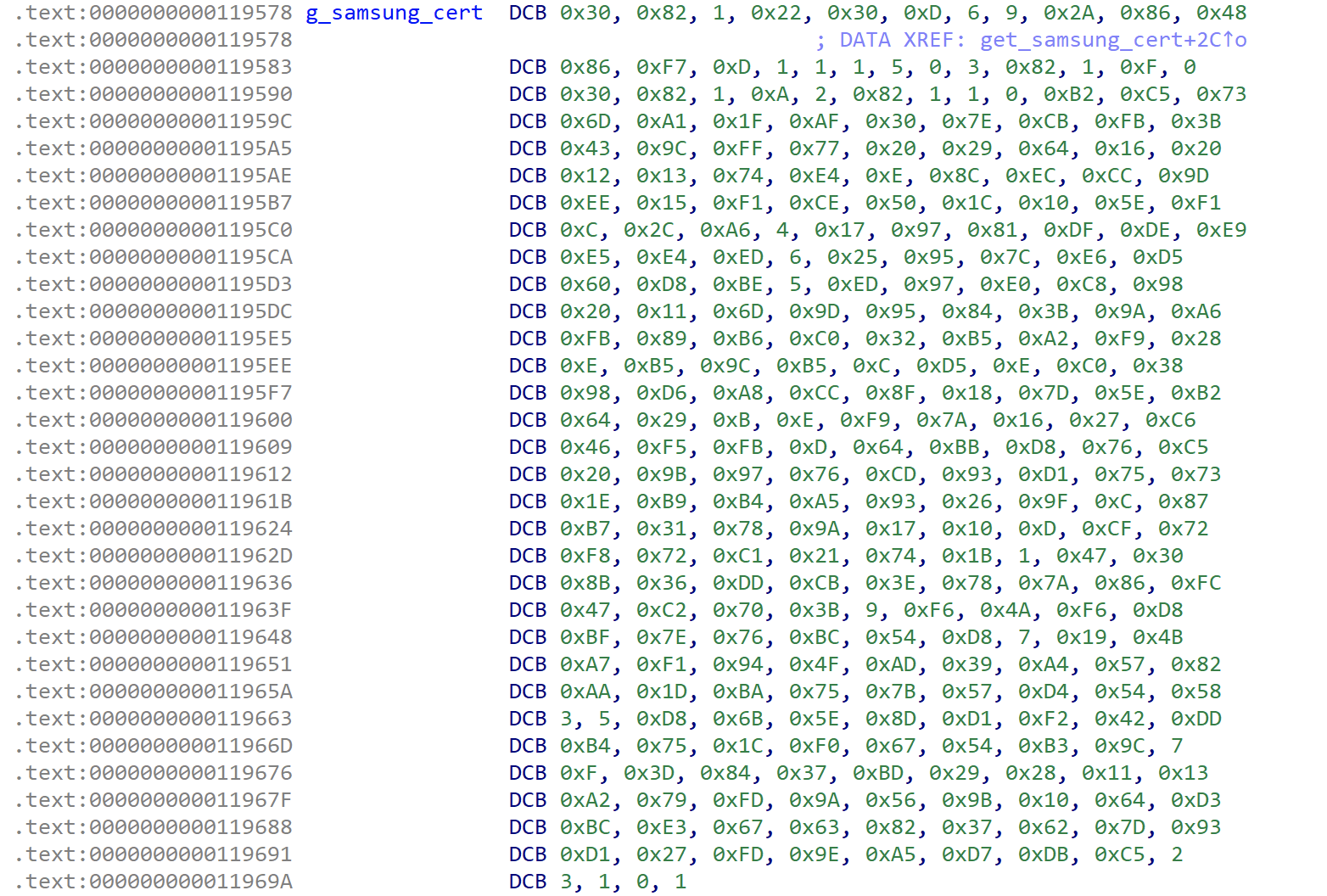Click address .text:00000000001195E5
1327x896 pixels.
154,339
